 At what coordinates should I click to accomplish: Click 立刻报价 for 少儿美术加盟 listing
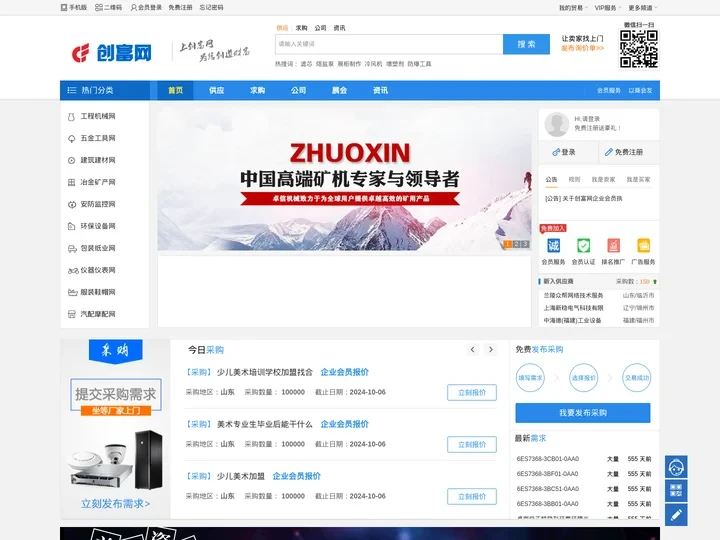point(472,496)
